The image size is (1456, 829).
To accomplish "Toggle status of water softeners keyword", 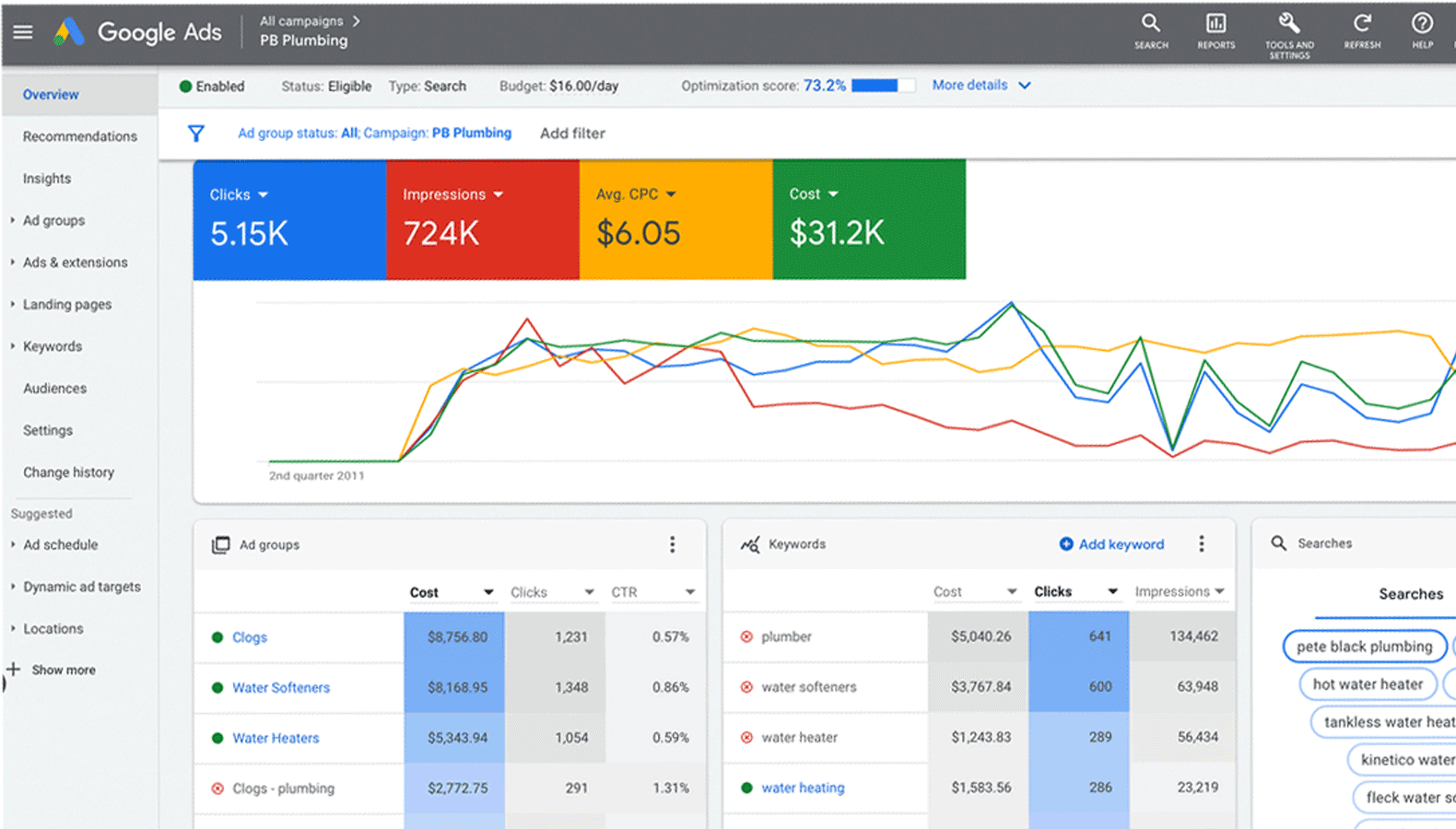I will (x=746, y=687).
